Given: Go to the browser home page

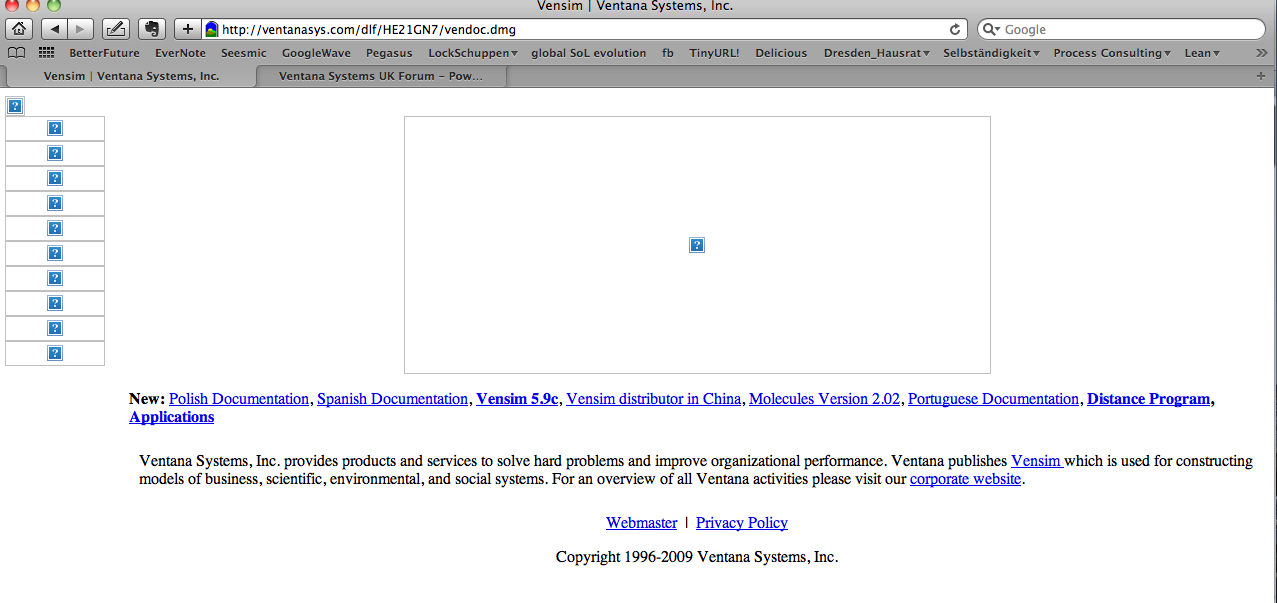Looking at the screenshot, I should point(19,29).
